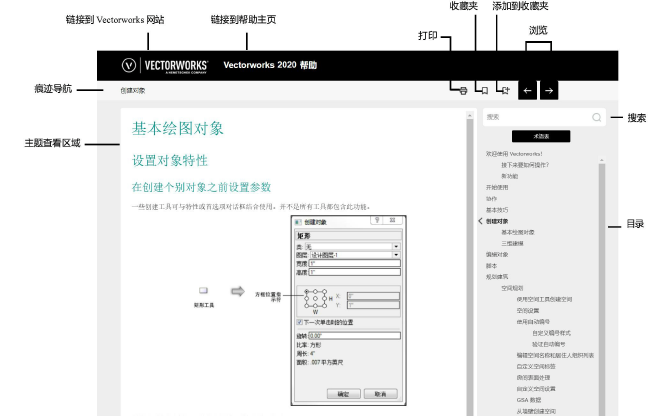Click the magnifier icon in search box
This screenshot has height=417, width=665.
click(597, 118)
